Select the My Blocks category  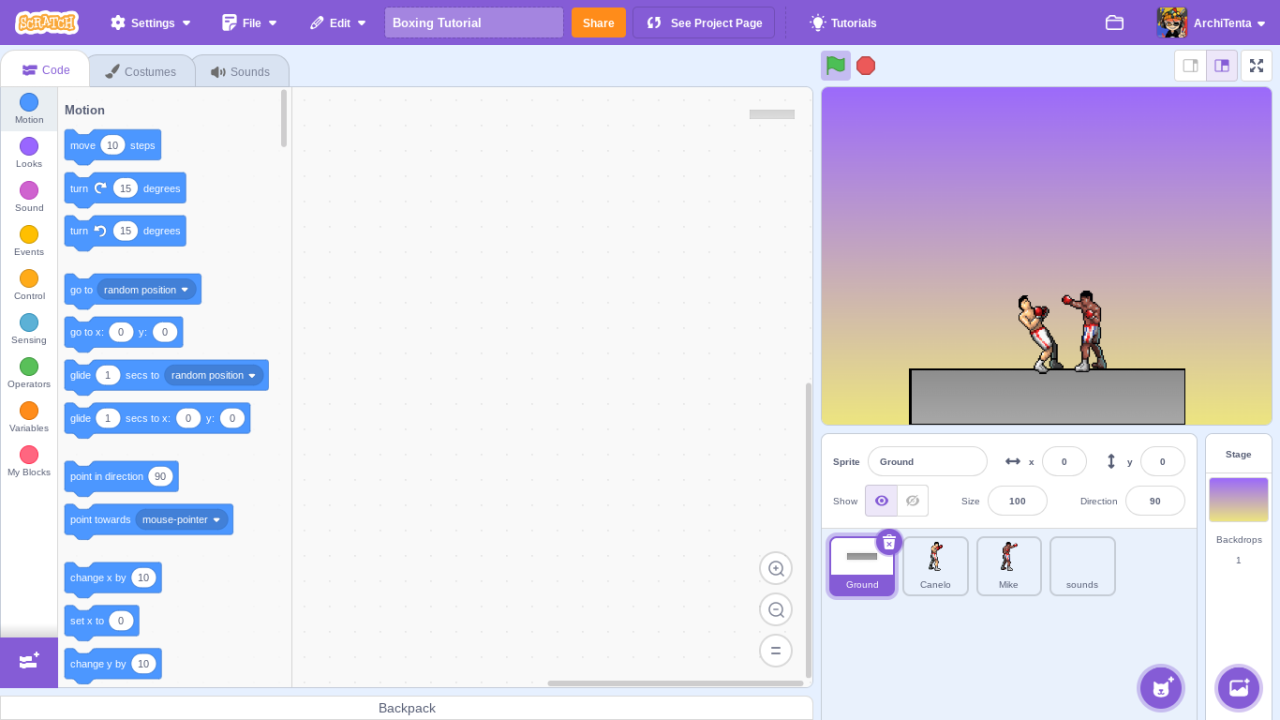29,461
